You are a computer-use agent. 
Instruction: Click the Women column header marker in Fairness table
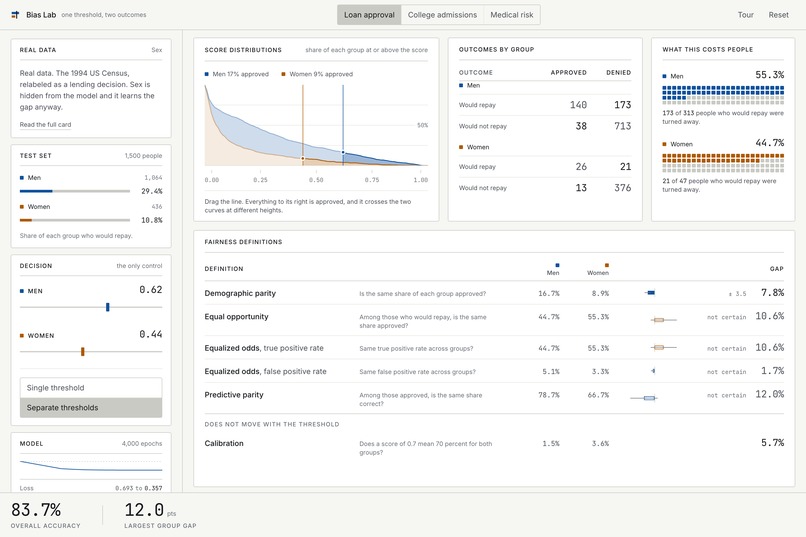pos(607,265)
